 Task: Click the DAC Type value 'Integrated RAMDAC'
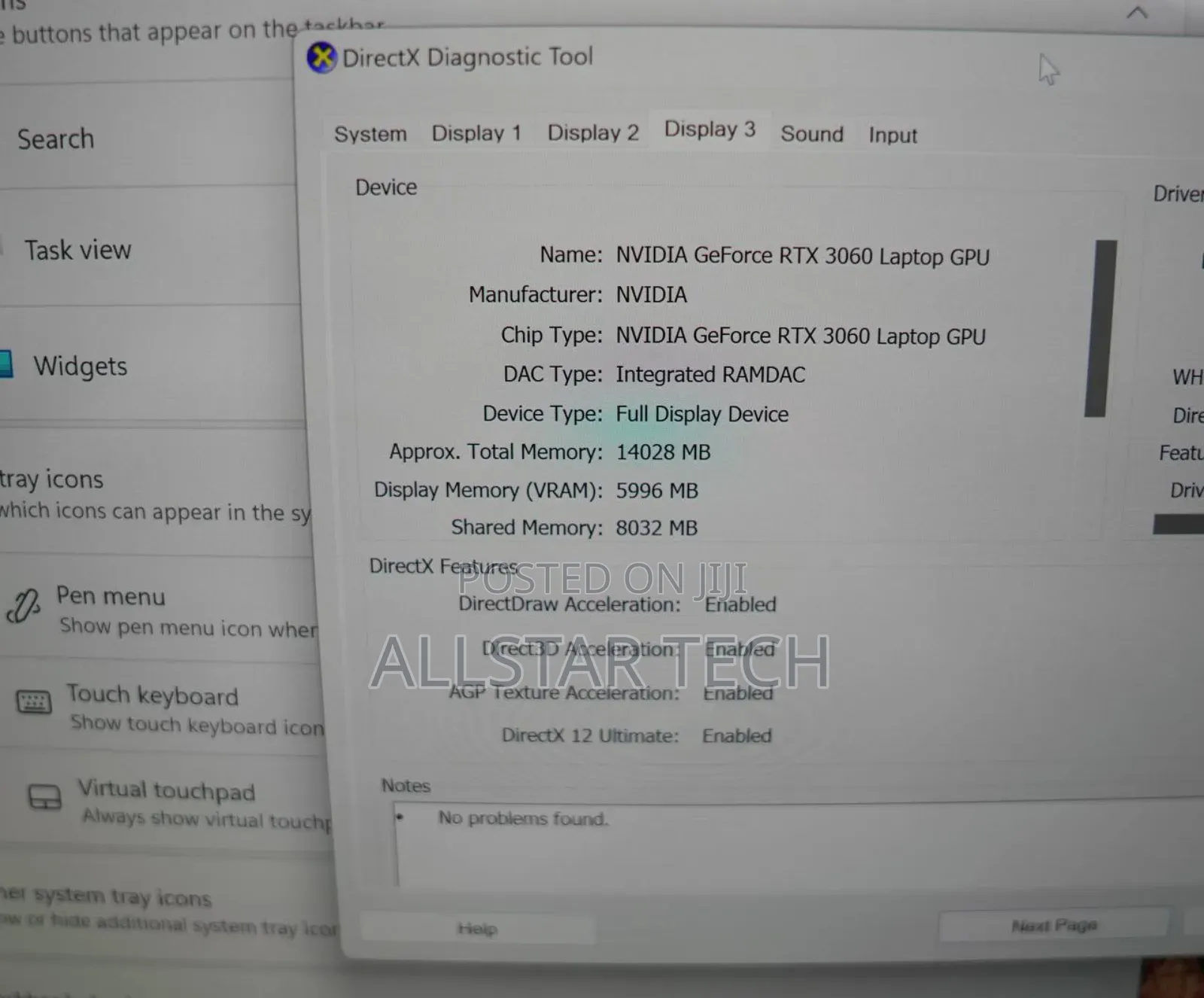coord(710,374)
